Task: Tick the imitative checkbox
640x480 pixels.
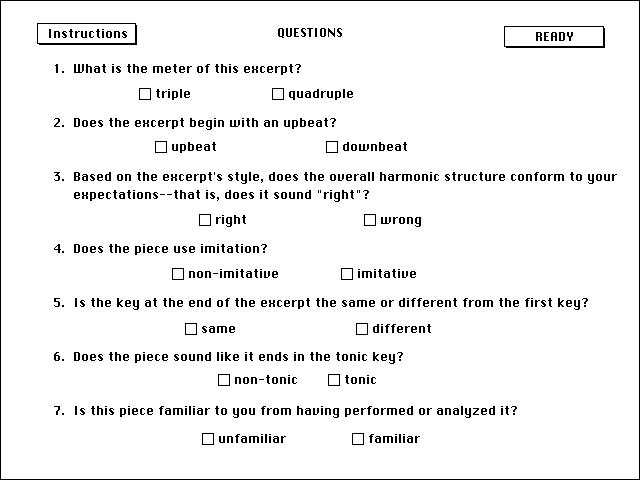Action: tap(347, 274)
